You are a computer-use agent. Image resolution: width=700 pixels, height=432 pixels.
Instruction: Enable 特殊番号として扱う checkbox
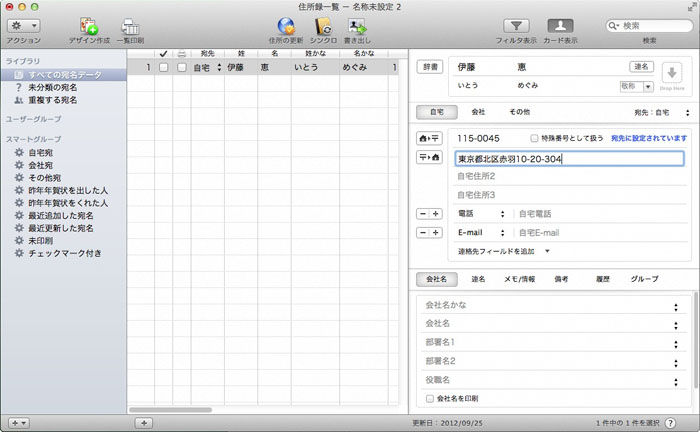[535, 138]
